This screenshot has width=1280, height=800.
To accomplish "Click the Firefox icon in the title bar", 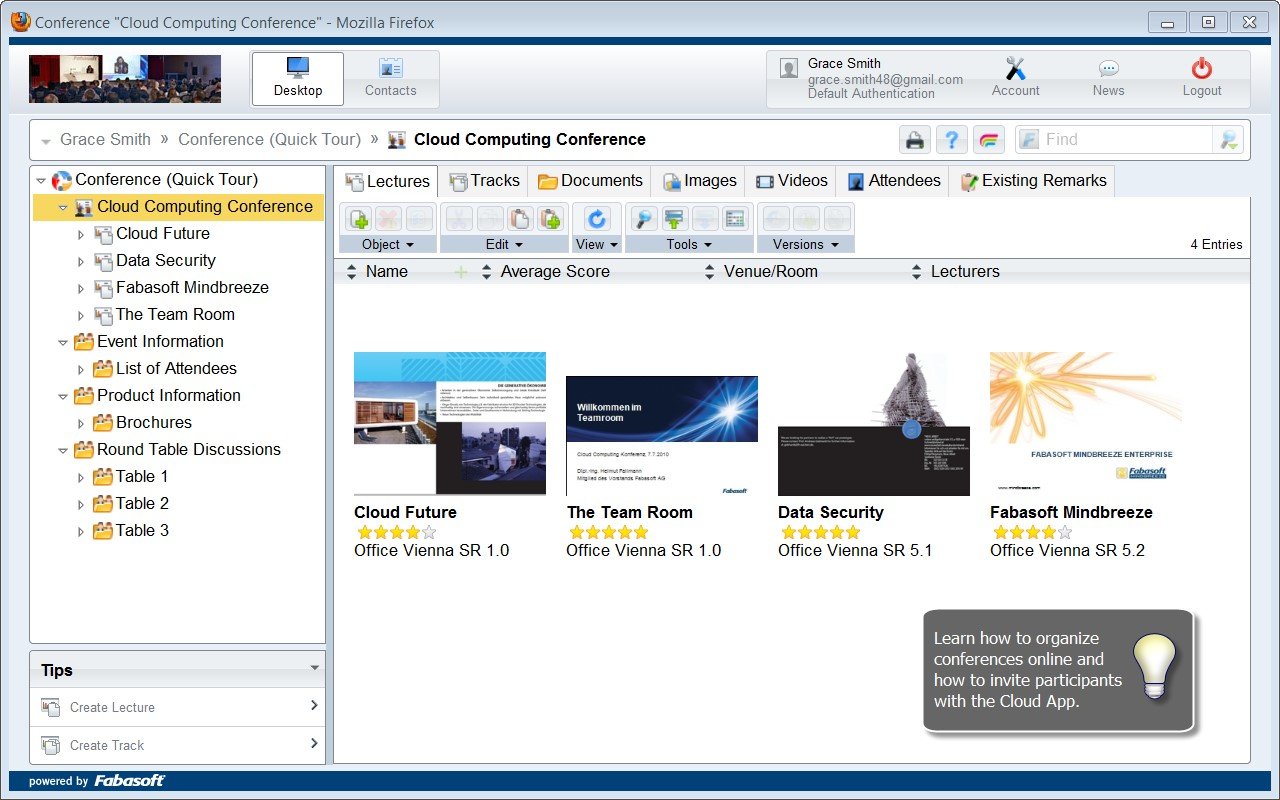I will click(20, 21).
